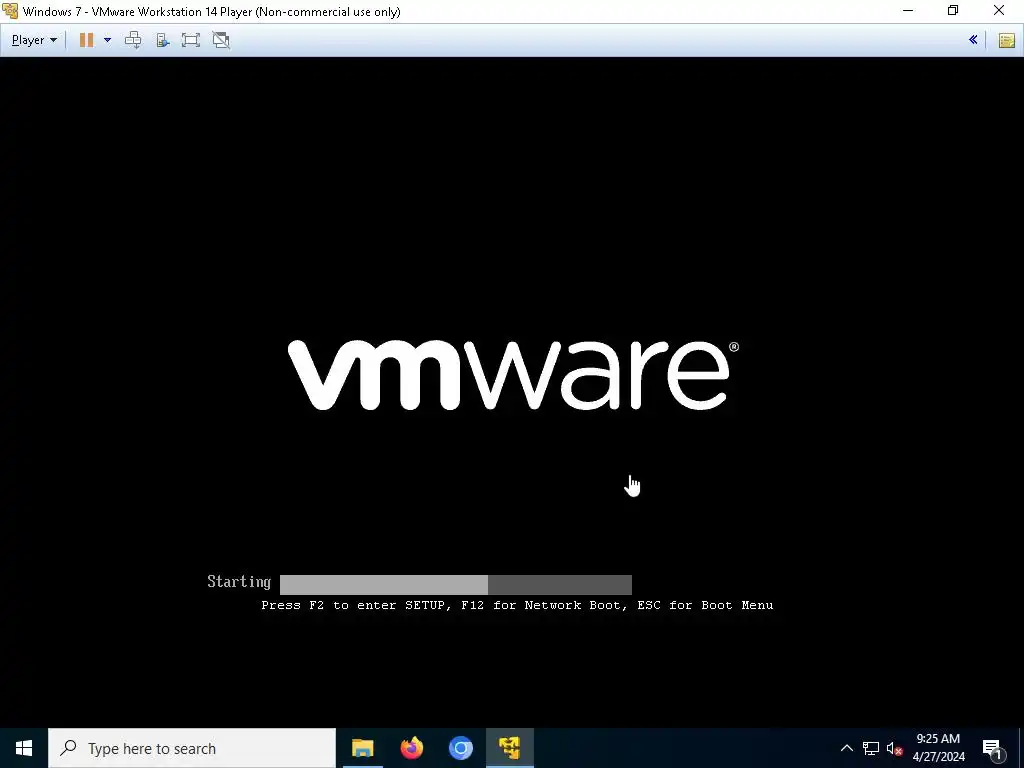
Task: Click the VMware Player title bar icon
Action: click(10, 11)
